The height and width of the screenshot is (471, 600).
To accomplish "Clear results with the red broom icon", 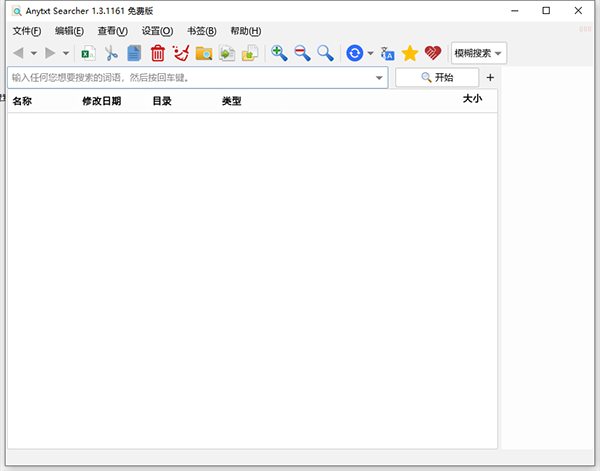I will (181, 53).
